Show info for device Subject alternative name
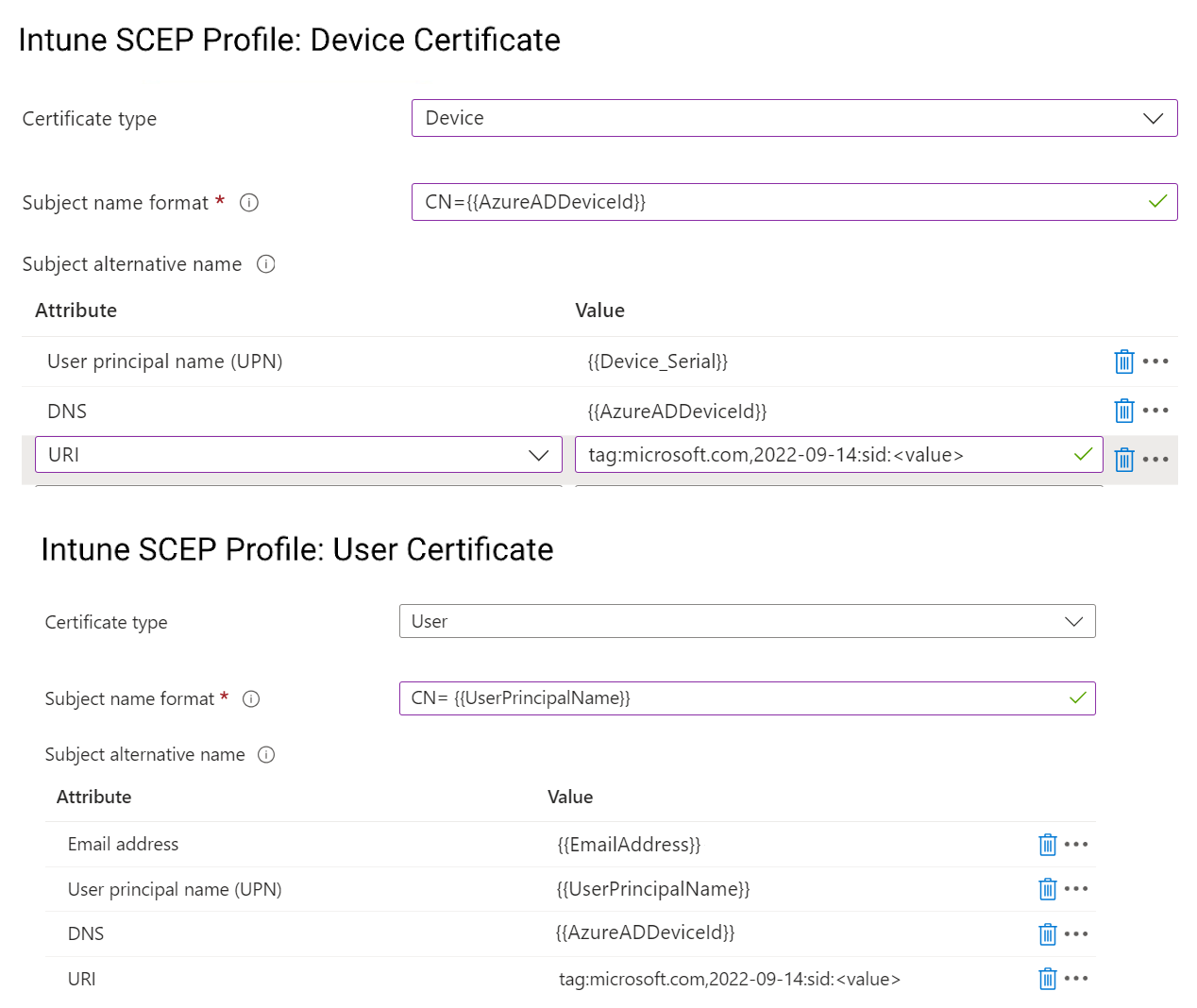The height and width of the screenshot is (1008, 1197). pyautogui.click(x=266, y=264)
